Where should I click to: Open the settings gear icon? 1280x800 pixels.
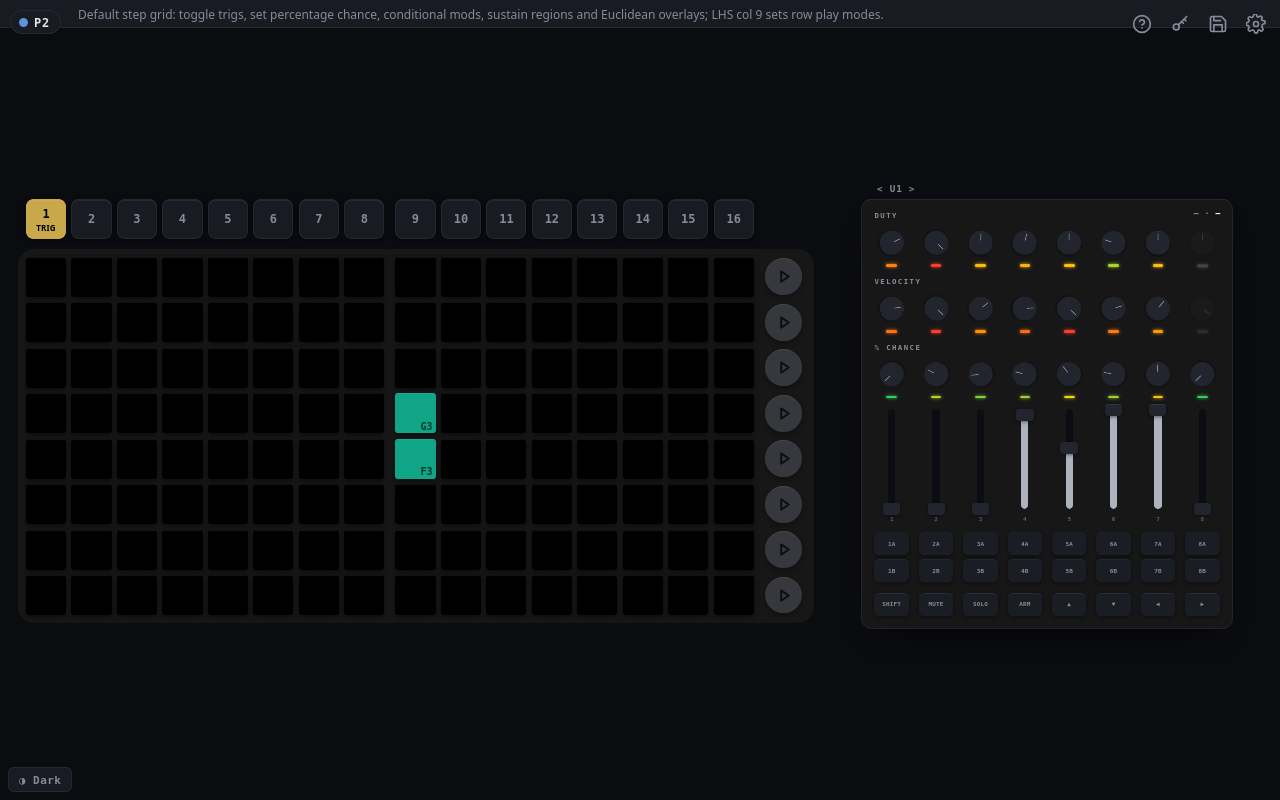[x=1256, y=24]
